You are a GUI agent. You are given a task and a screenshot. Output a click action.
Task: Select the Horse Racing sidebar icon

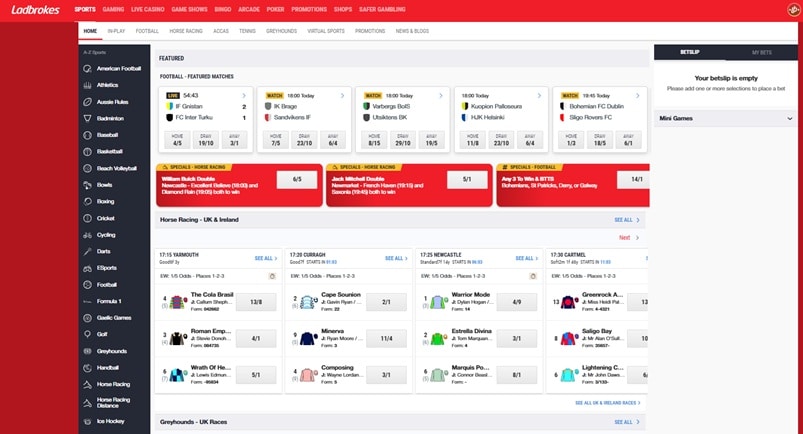[x=88, y=384]
